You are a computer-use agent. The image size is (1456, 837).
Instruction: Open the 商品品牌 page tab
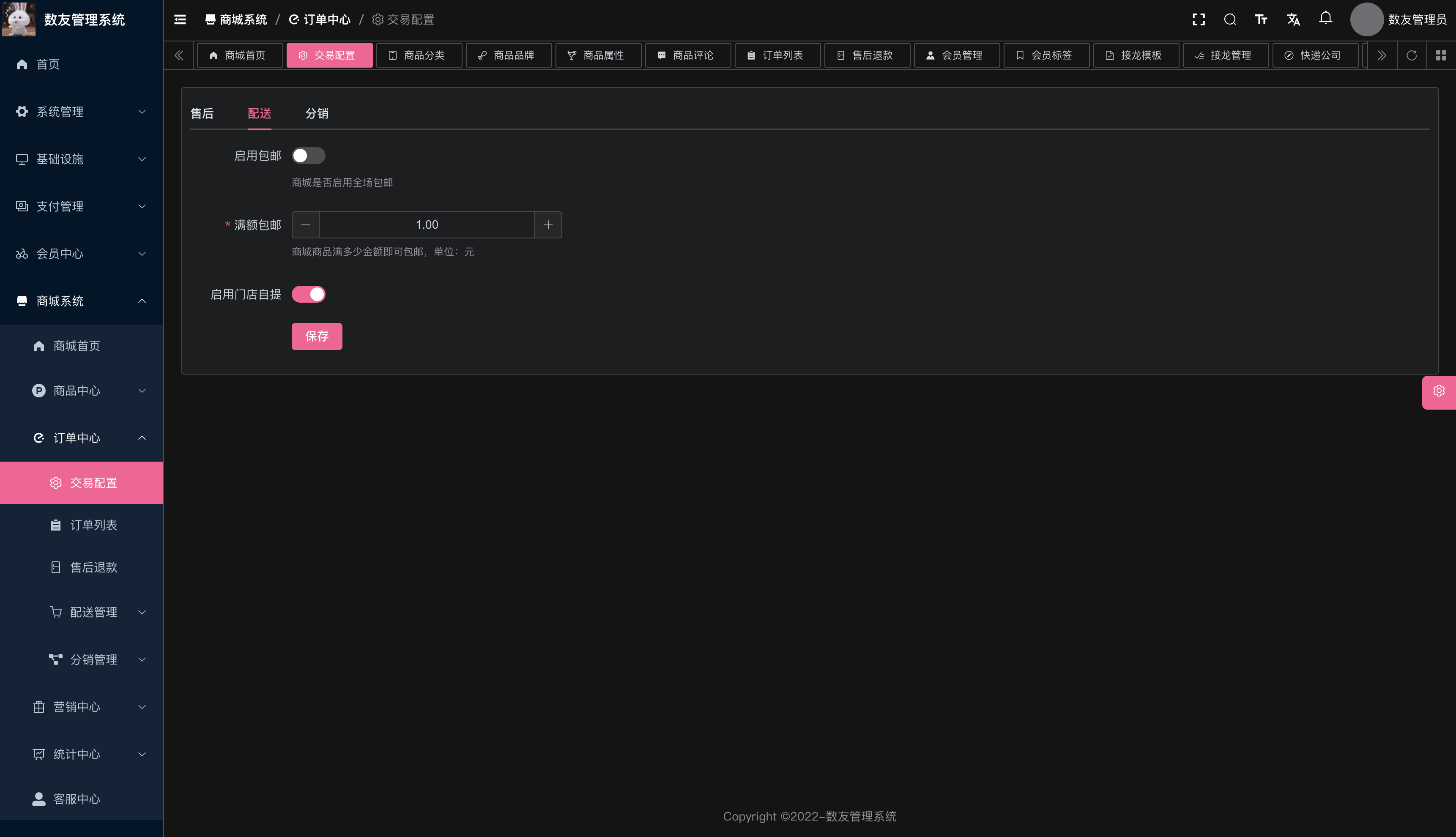509,55
